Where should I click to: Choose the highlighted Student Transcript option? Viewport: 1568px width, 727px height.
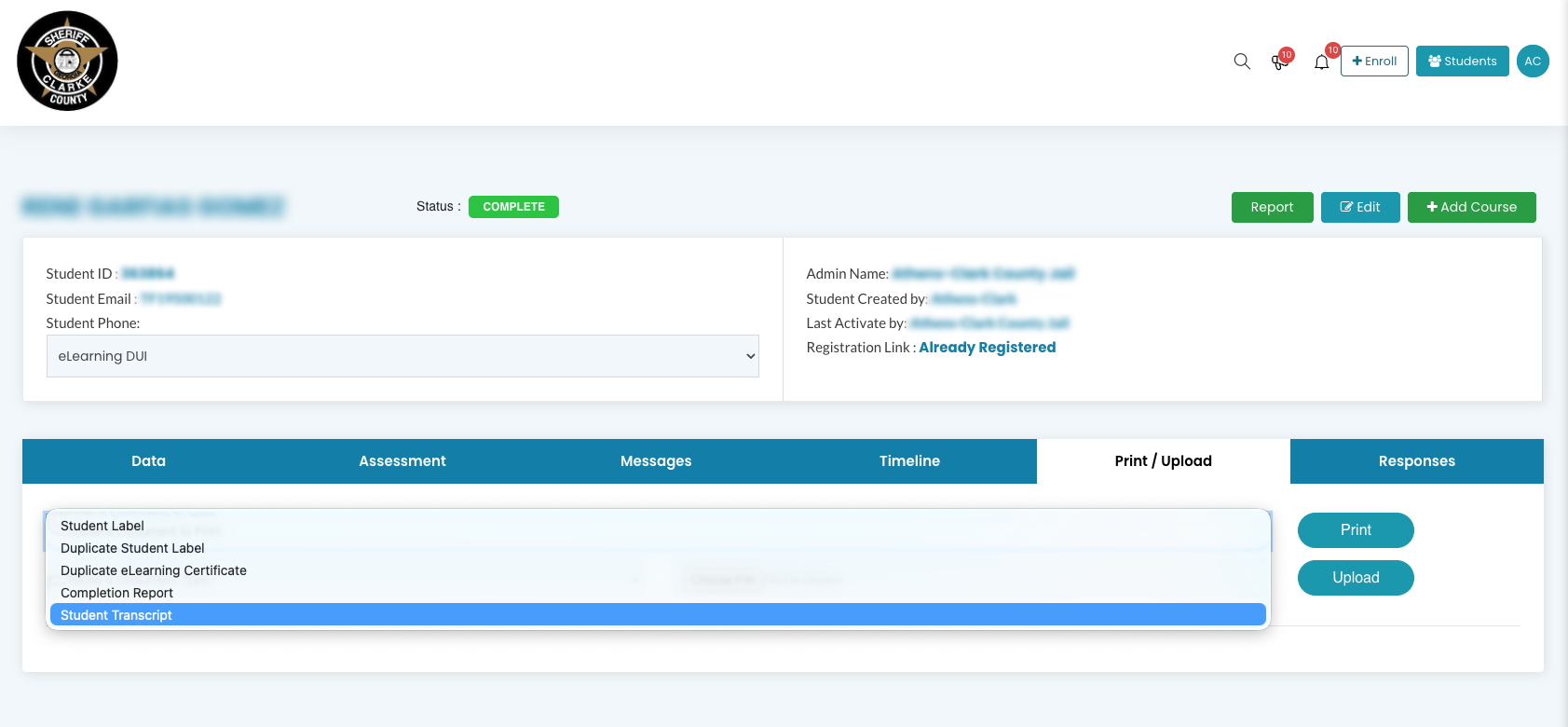116,615
